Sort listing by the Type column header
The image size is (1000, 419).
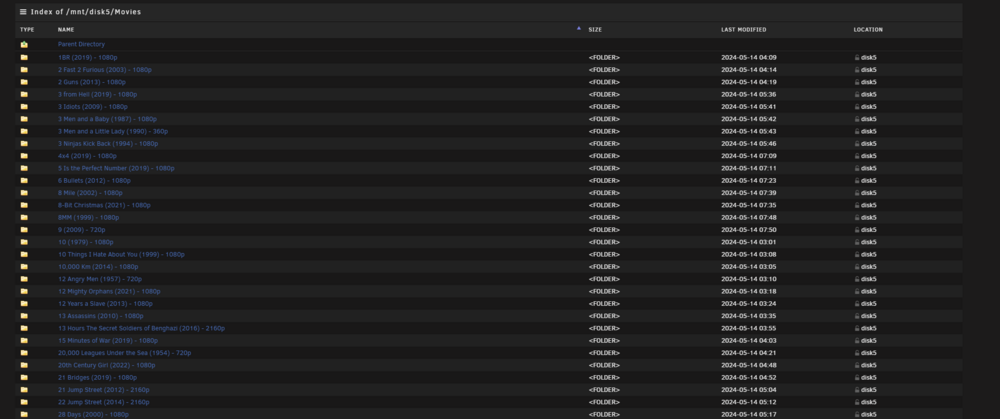[27, 29]
